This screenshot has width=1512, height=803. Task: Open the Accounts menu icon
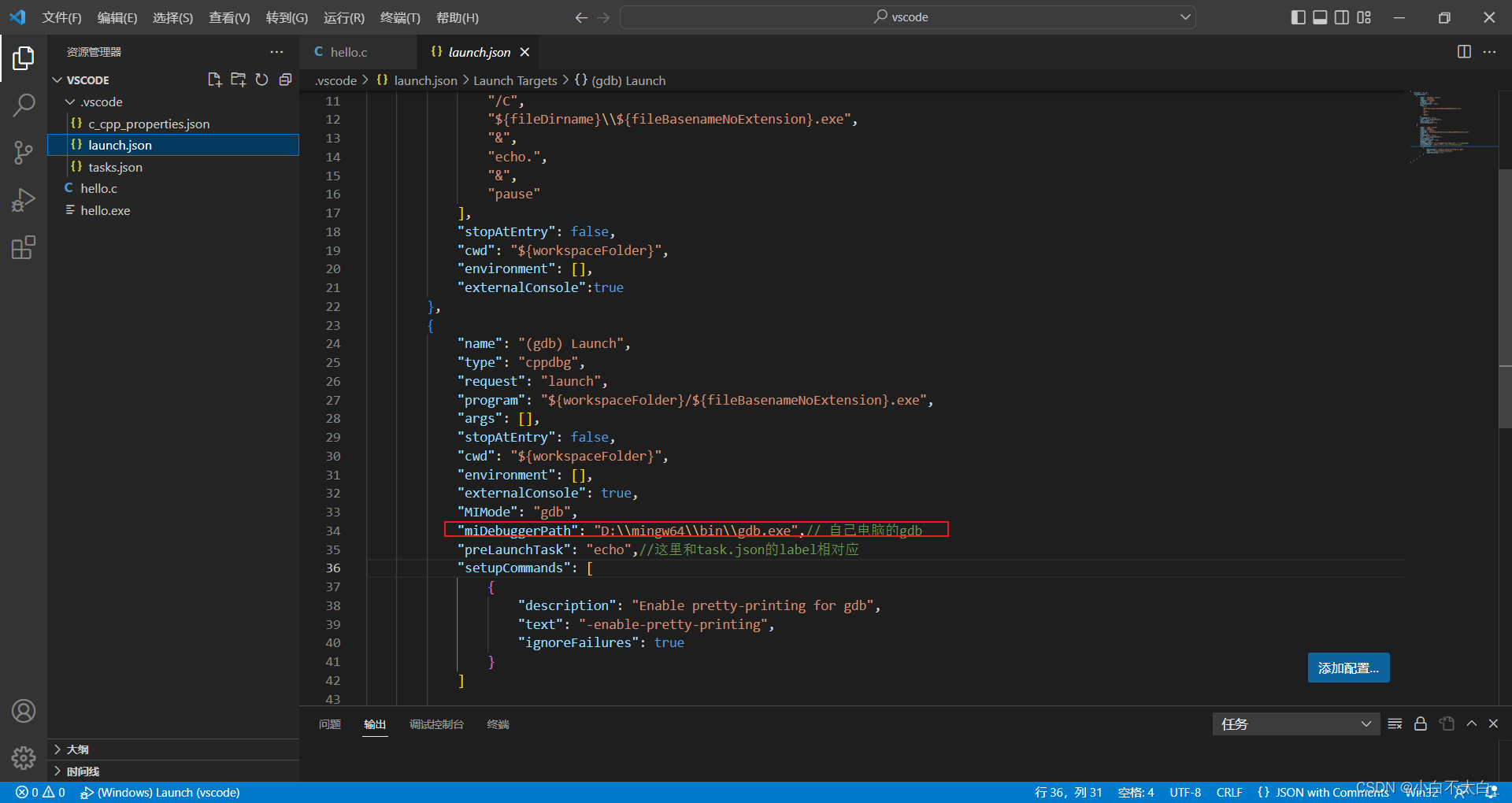pos(24,711)
